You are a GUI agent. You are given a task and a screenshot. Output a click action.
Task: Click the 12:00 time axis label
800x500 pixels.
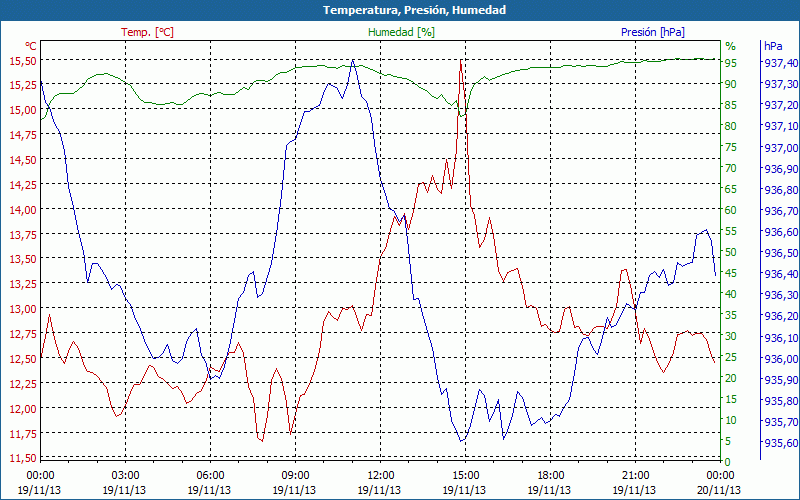point(381,476)
